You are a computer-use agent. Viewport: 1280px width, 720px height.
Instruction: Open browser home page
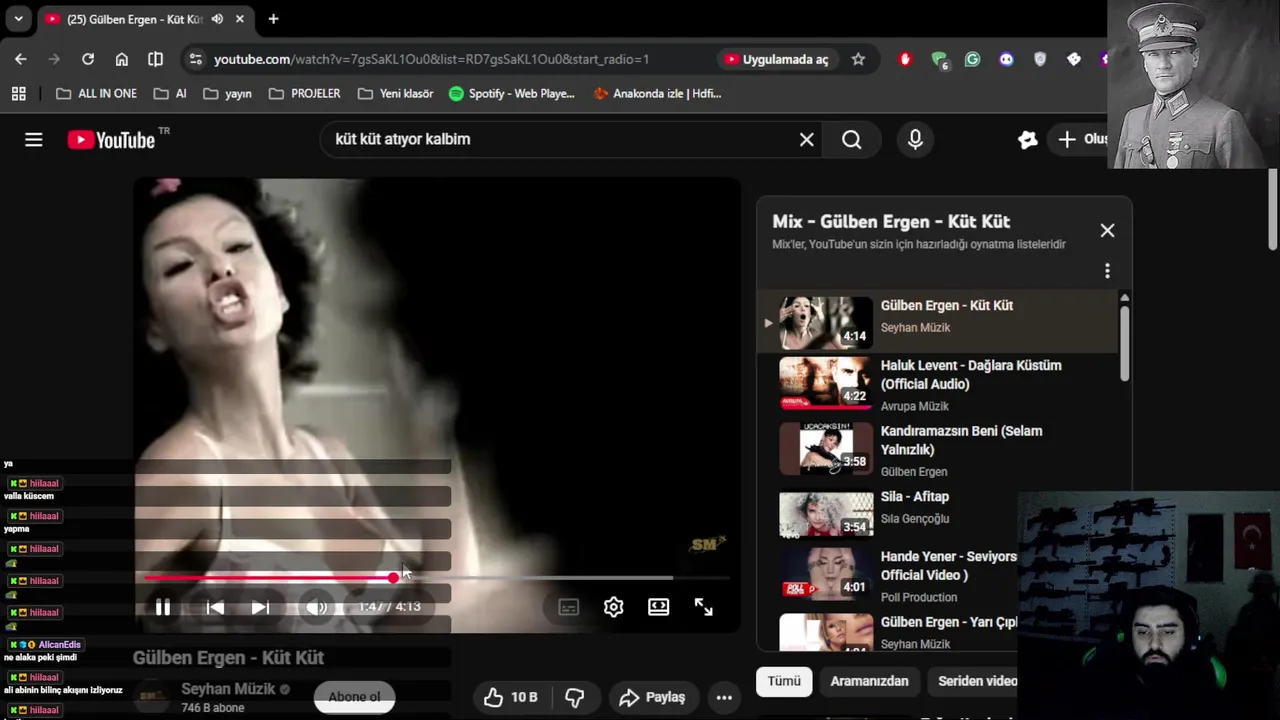point(122,59)
